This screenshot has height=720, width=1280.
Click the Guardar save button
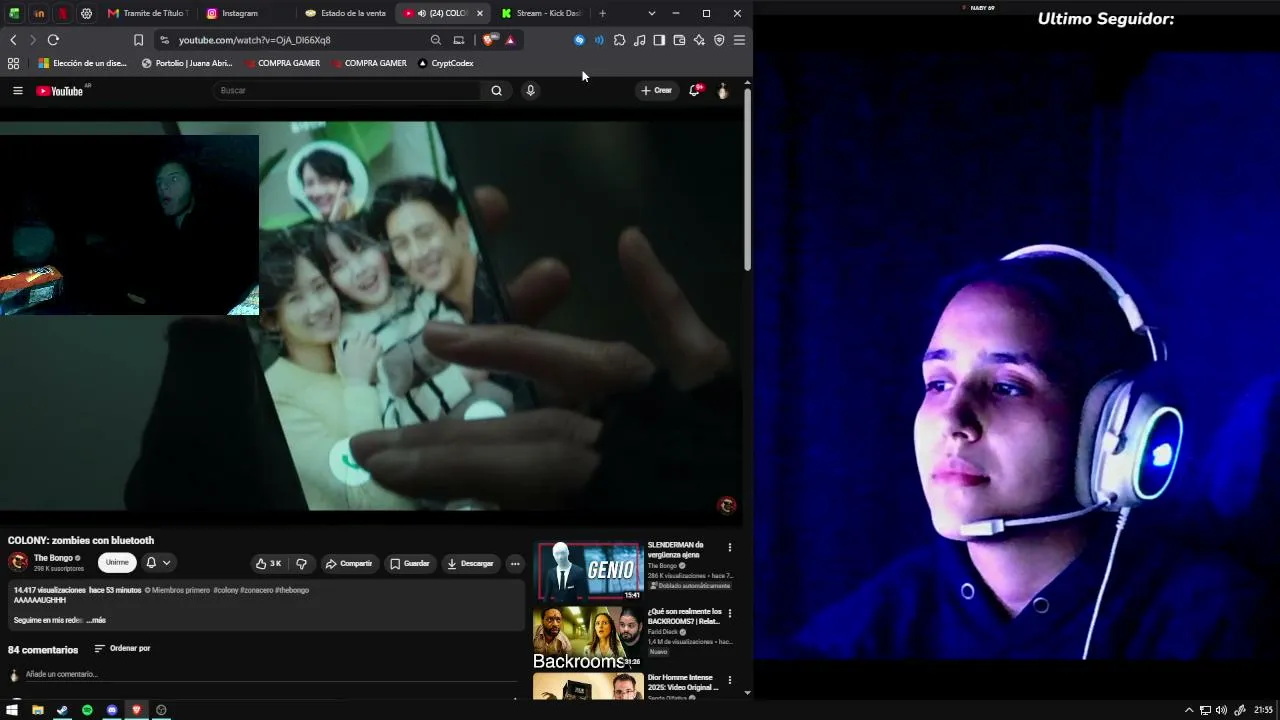410,564
